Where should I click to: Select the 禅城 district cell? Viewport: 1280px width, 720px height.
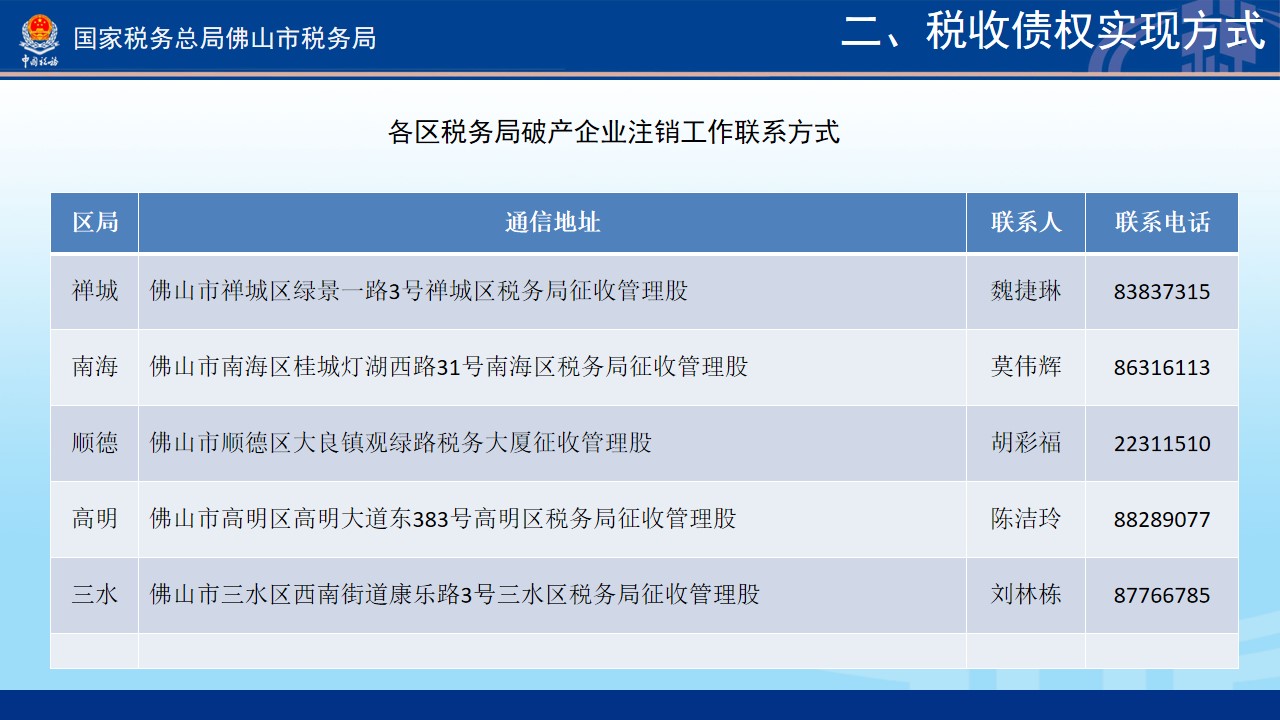coord(95,291)
